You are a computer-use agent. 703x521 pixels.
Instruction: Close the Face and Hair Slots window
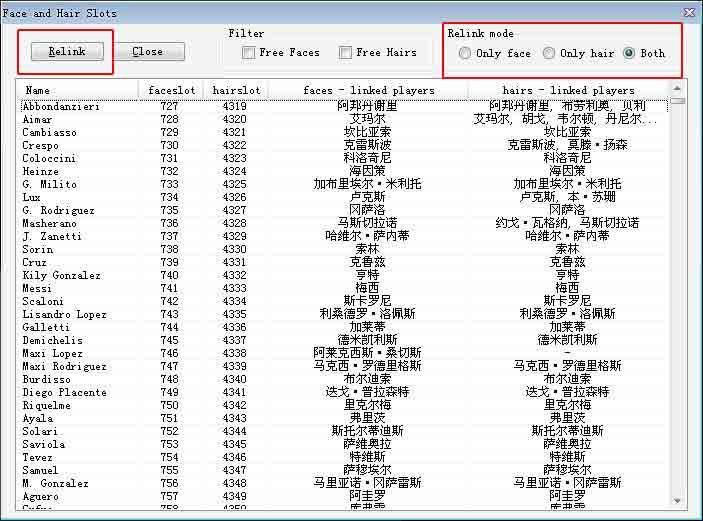pos(688,12)
